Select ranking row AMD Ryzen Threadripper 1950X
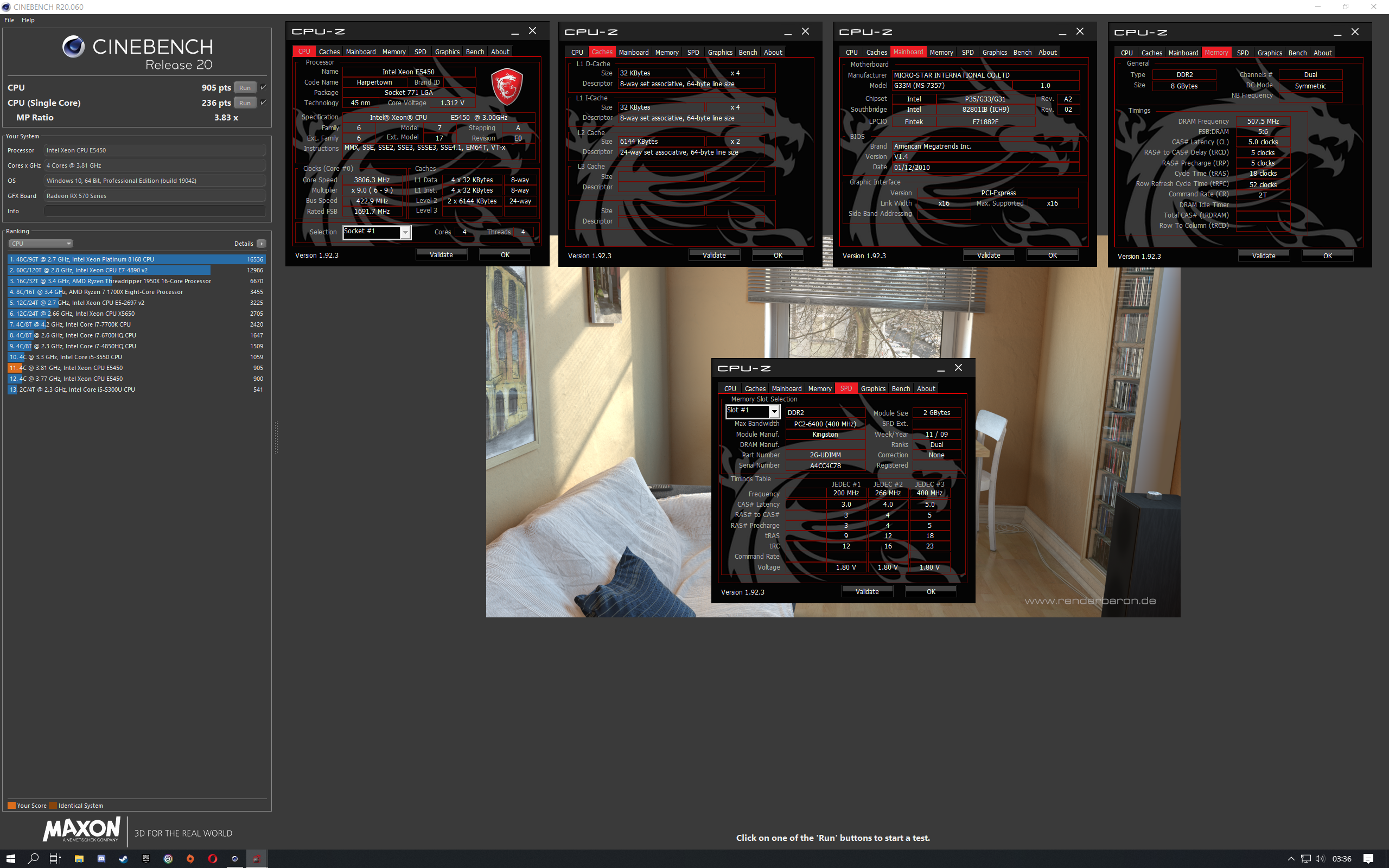This screenshot has width=1389, height=868. click(x=136, y=282)
